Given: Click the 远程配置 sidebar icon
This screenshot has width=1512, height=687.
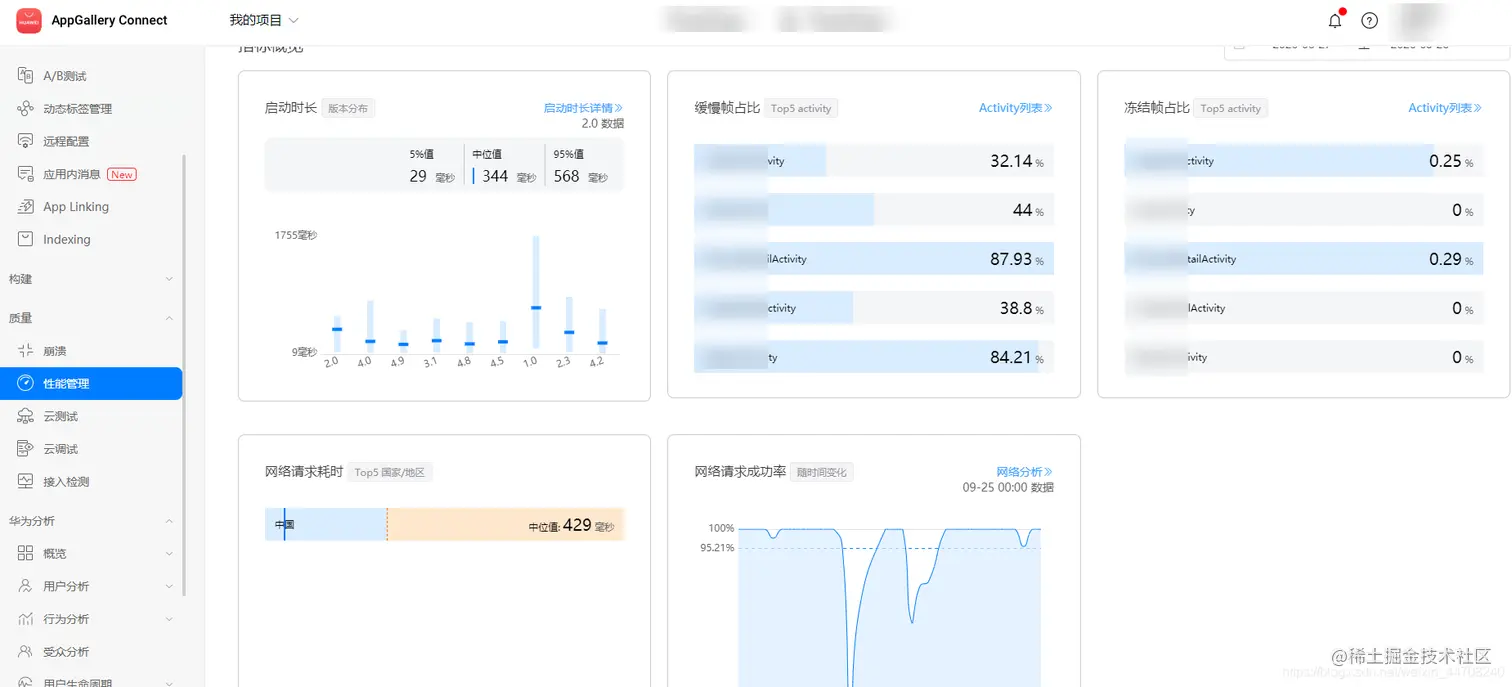Looking at the screenshot, I should (x=26, y=141).
